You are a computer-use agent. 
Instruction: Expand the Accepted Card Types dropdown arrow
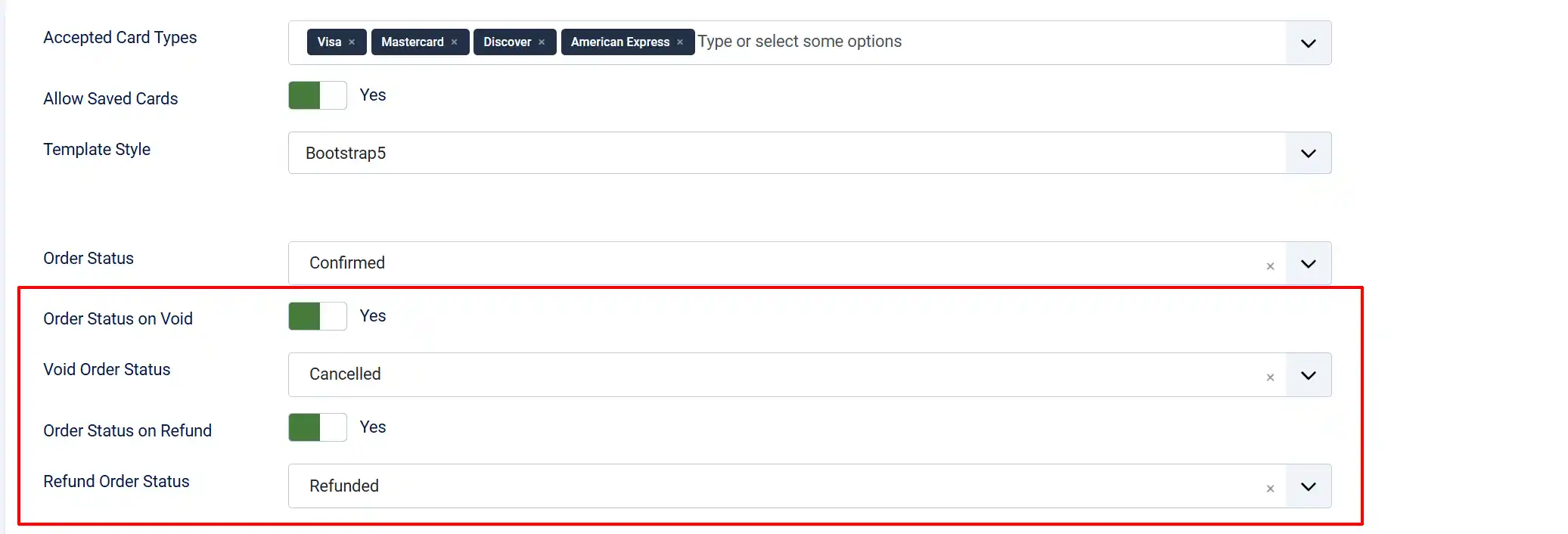(x=1309, y=43)
